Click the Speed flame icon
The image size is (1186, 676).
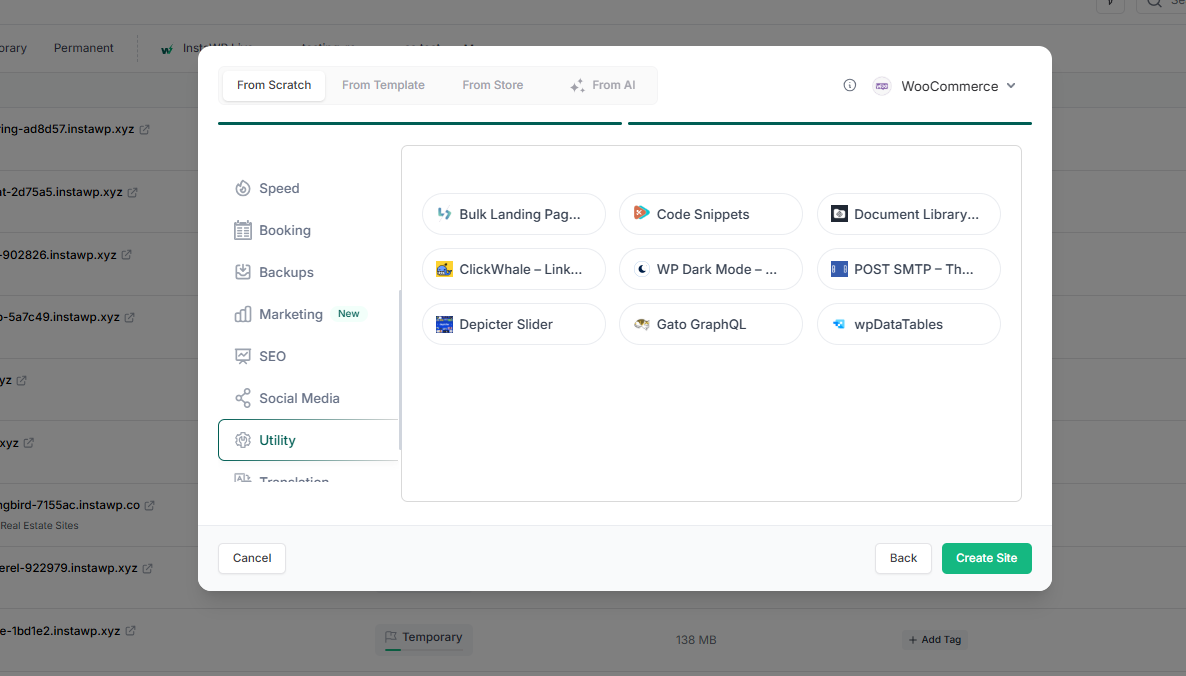pos(243,188)
